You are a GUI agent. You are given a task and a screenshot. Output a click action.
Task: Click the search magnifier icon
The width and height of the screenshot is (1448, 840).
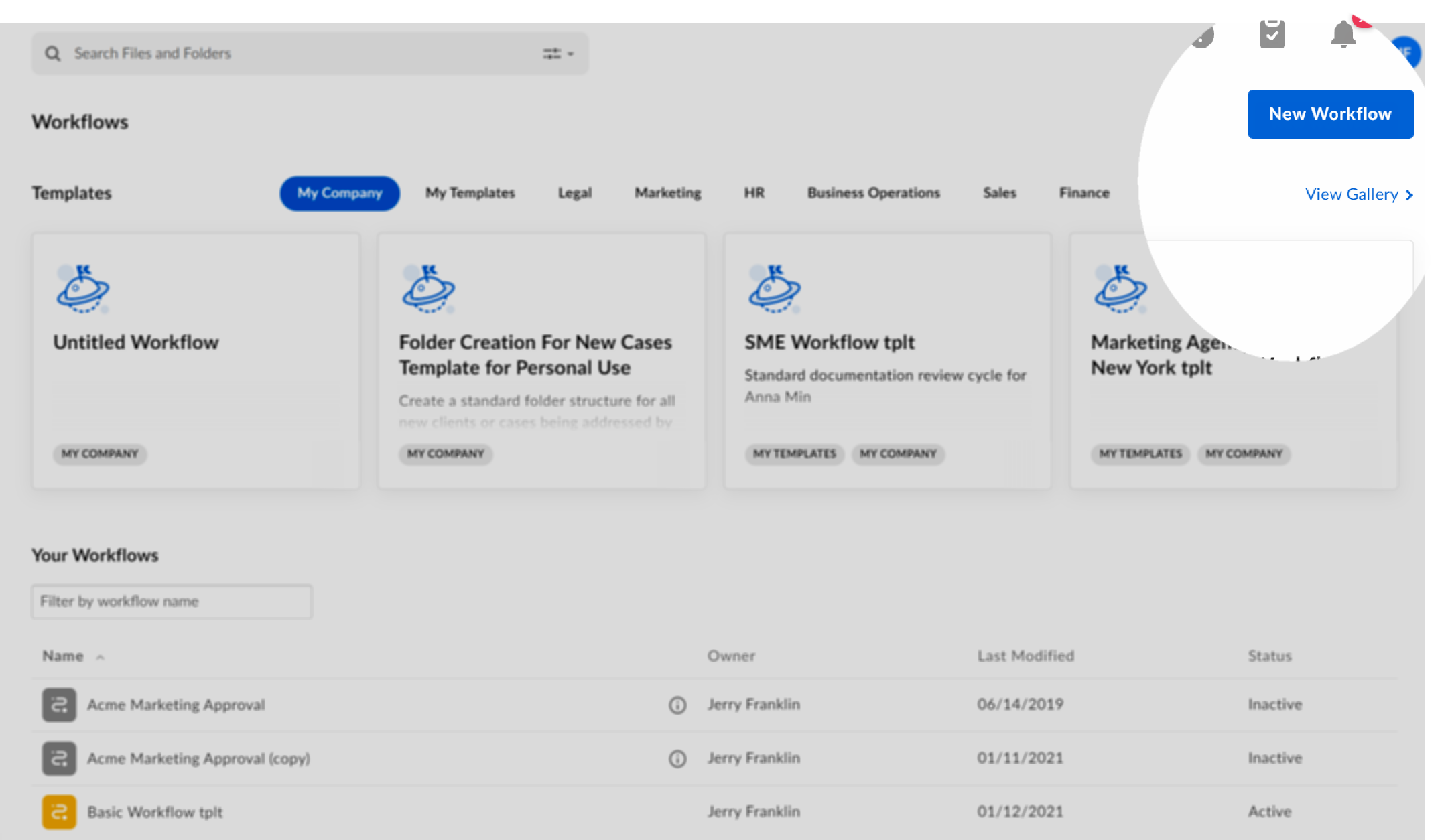click(x=52, y=54)
